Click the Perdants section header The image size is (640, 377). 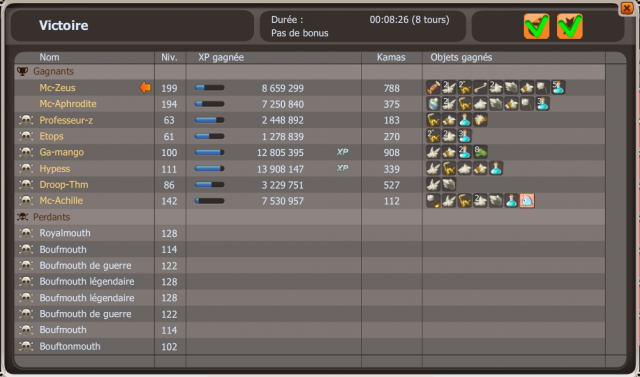coord(51,217)
